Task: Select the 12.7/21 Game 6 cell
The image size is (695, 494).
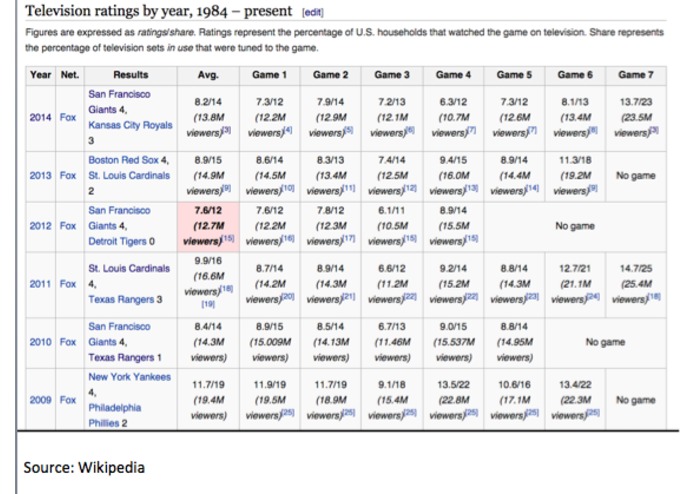Action: click(575, 284)
